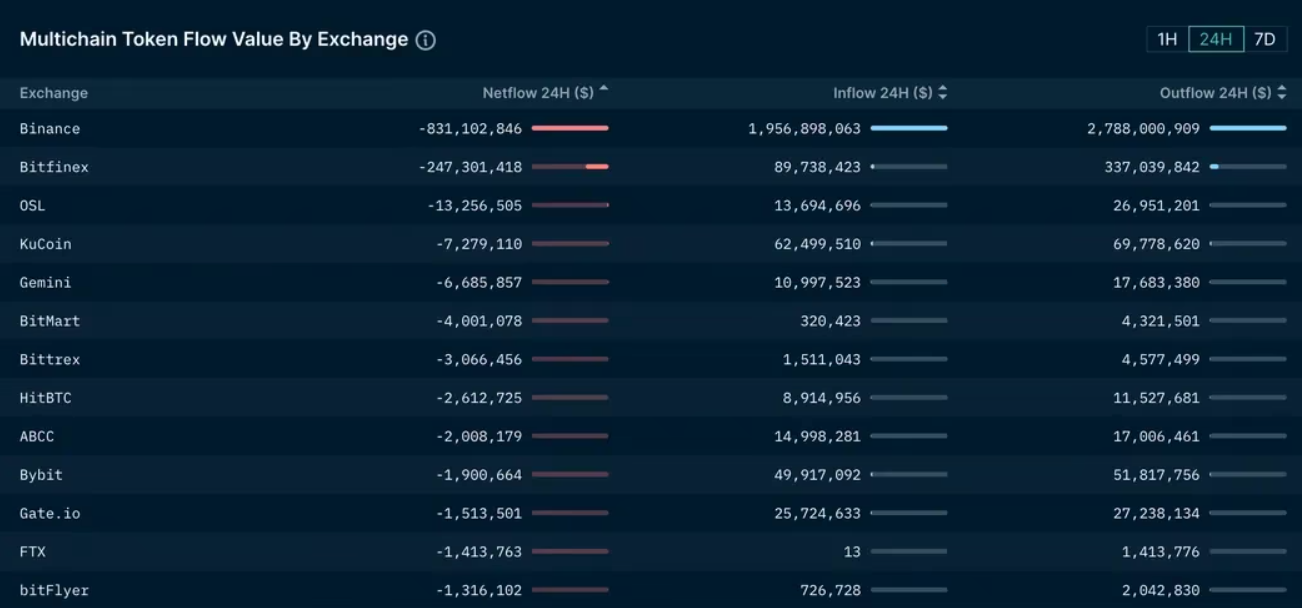1302x608 pixels.
Task: Click Binance outflow bar indicator
Action: (1248, 128)
